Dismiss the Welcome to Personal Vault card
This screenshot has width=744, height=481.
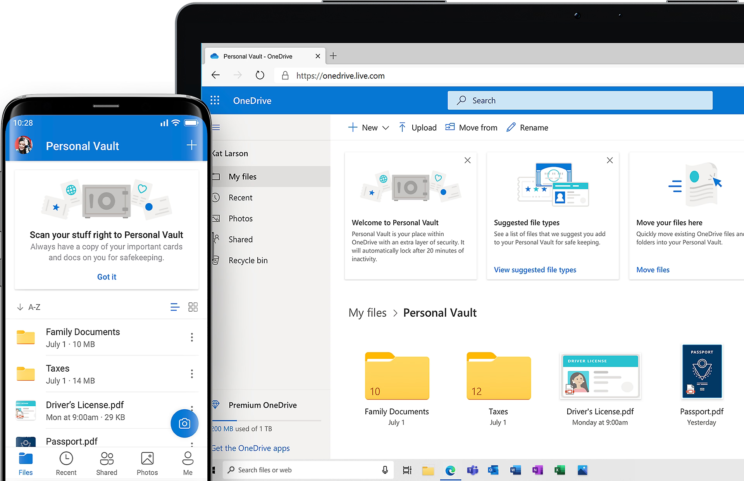[467, 160]
